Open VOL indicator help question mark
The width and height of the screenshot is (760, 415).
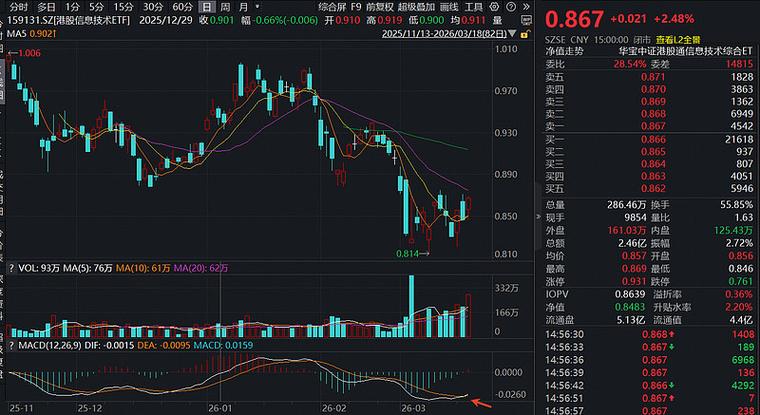pyautogui.click(x=11, y=268)
